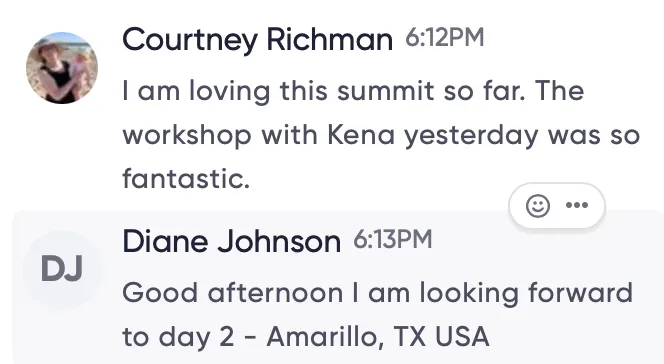The height and width of the screenshot is (364, 664).
Task: Click the word 'yesterday' in the message
Action: point(471,136)
